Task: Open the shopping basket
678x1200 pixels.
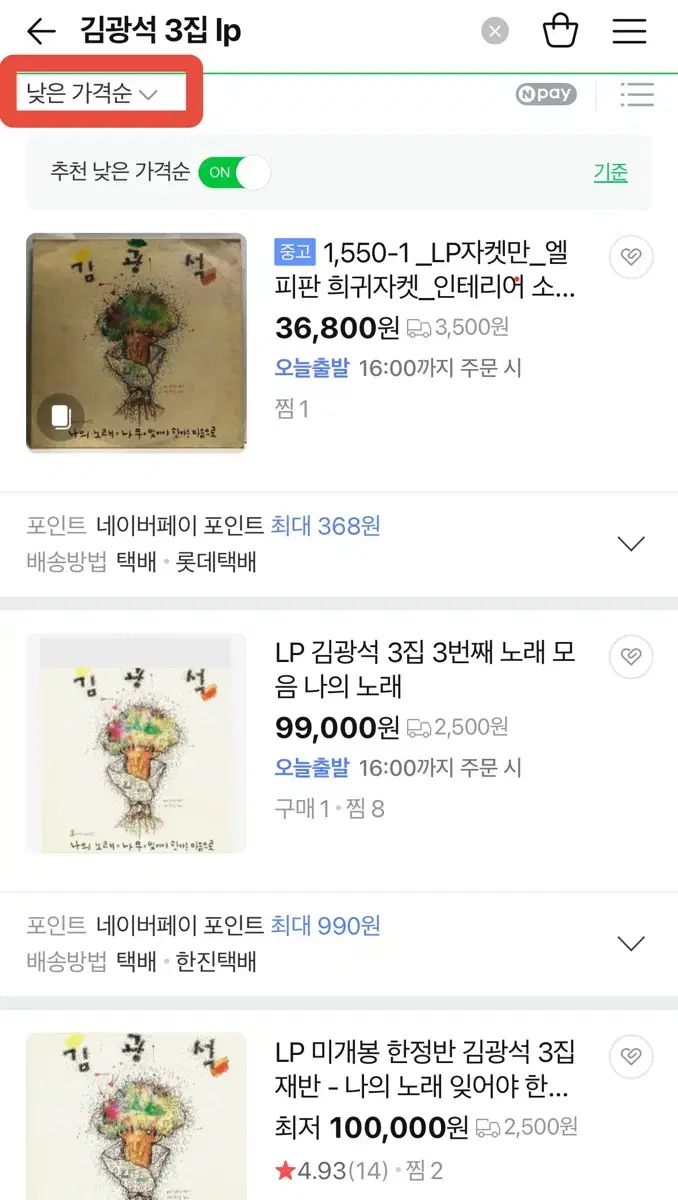Action: (560, 31)
